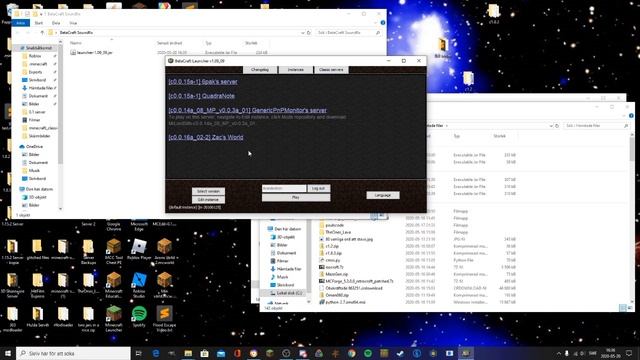Open the Dela ribbon tab in BetaCraft SoundFix Explorer
Image resolution: width=640 pixels, height=360 pixels.
pyautogui.click(x=56, y=23)
